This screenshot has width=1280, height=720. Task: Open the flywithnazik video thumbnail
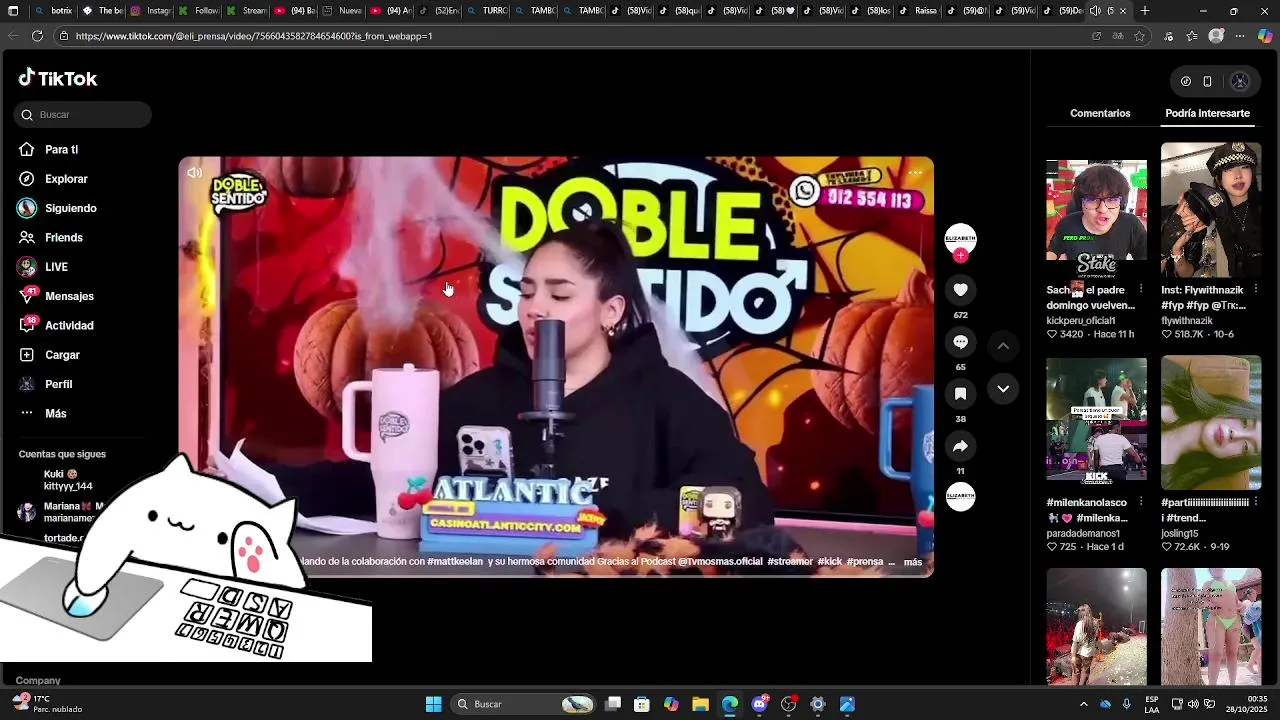[1211, 209]
